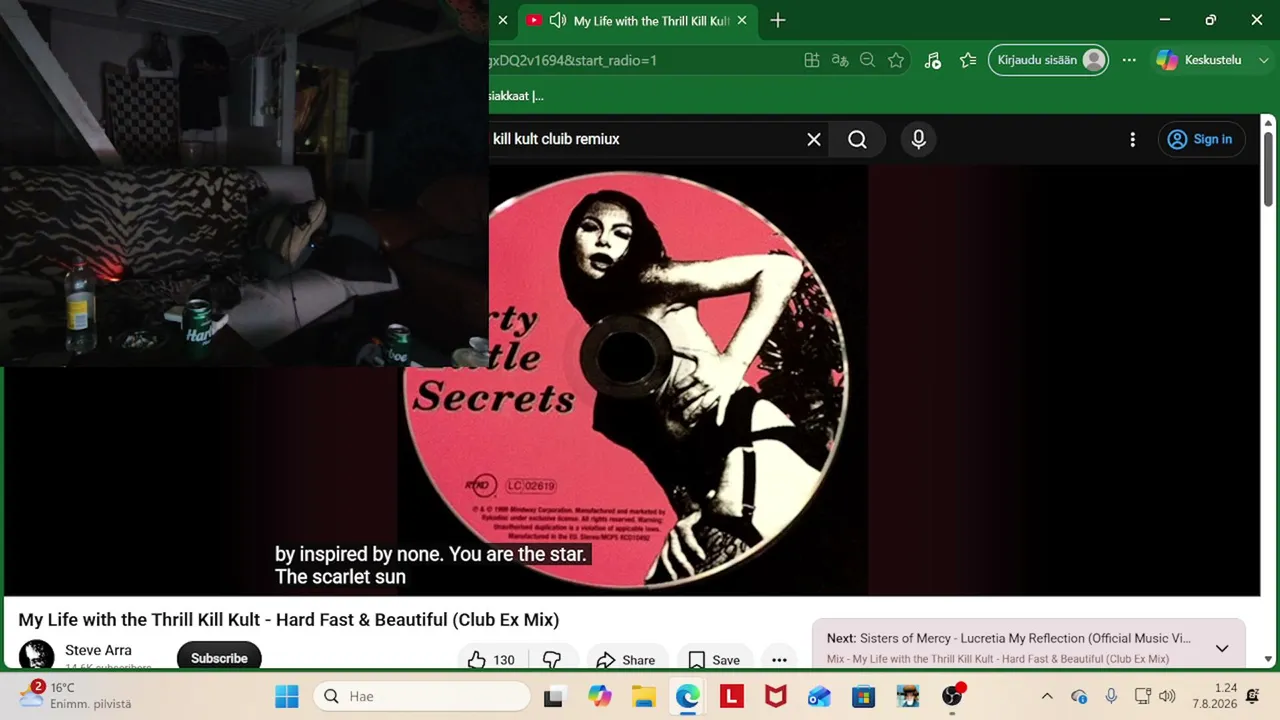
Task: Open the favorites list icon
Action: [967, 60]
